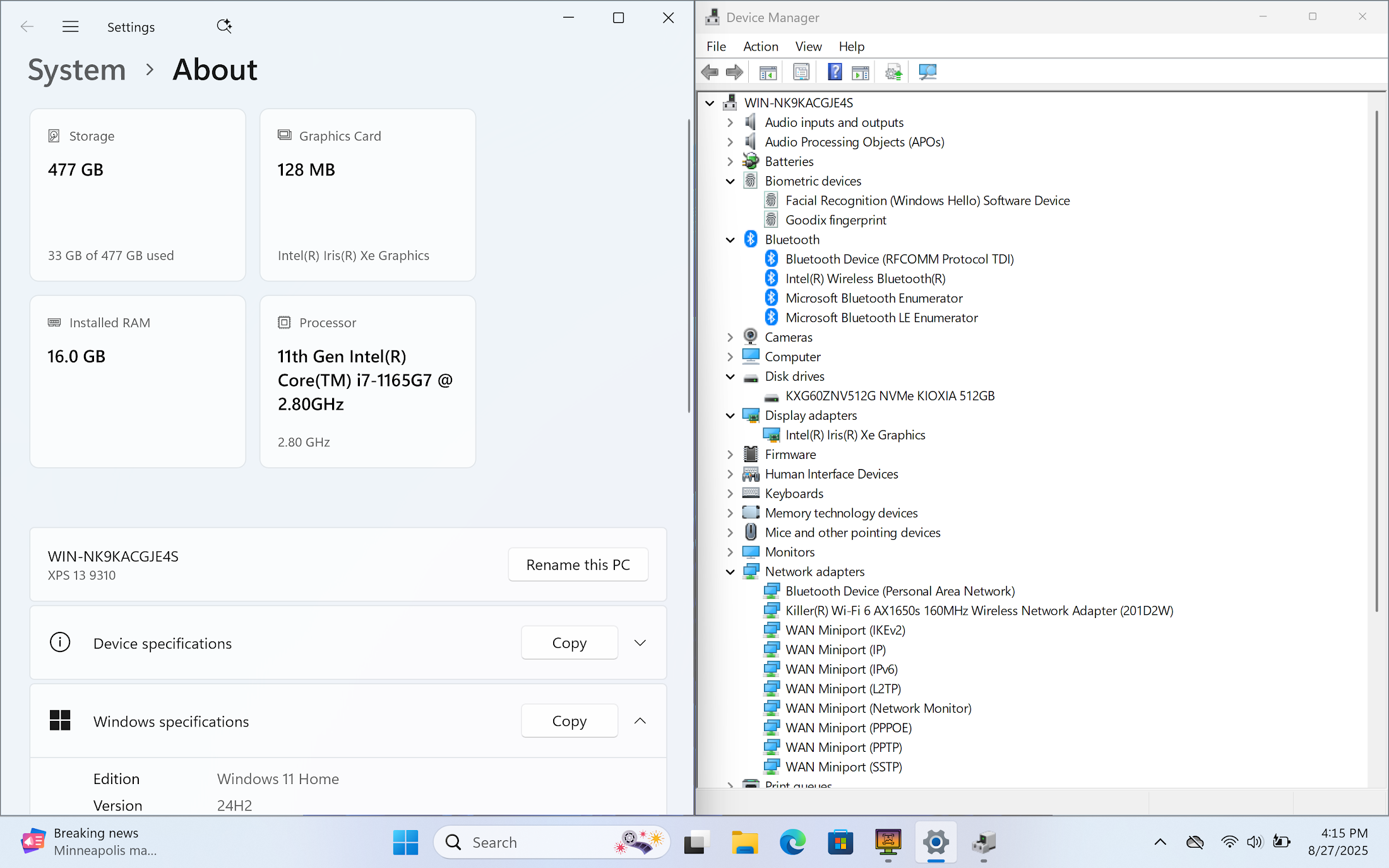Click the taskbar Search box
This screenshot has width=1389, height=868.
point(551,842)
